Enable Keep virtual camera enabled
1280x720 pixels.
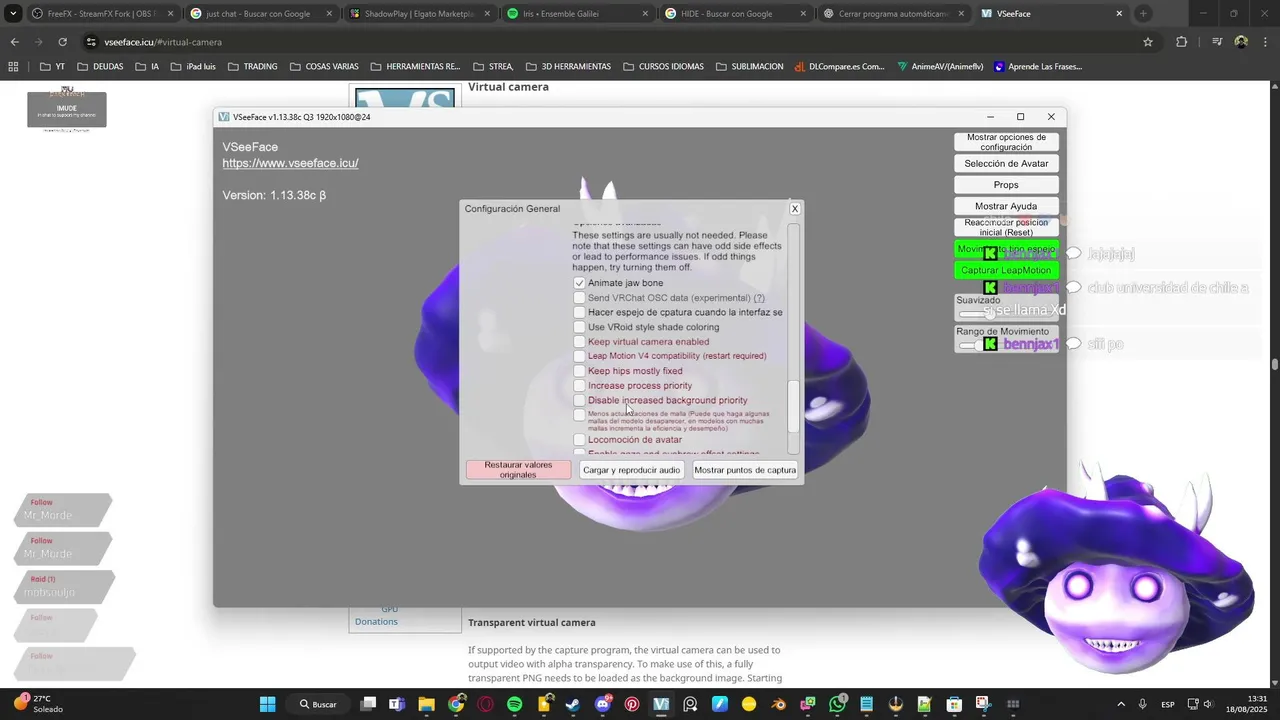coord(579,342)
